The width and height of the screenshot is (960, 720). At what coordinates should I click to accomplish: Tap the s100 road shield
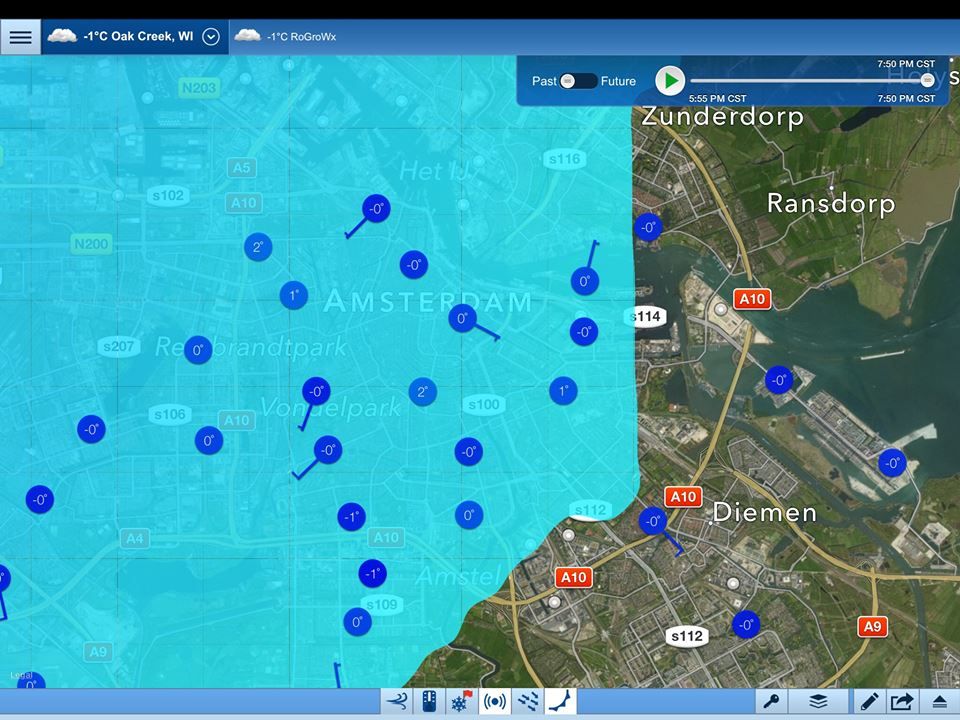point(484,405)
